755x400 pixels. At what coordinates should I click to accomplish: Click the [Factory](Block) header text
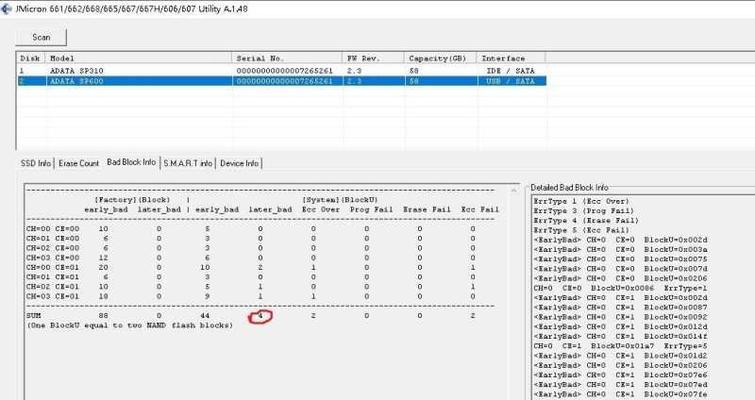point(132,200)
